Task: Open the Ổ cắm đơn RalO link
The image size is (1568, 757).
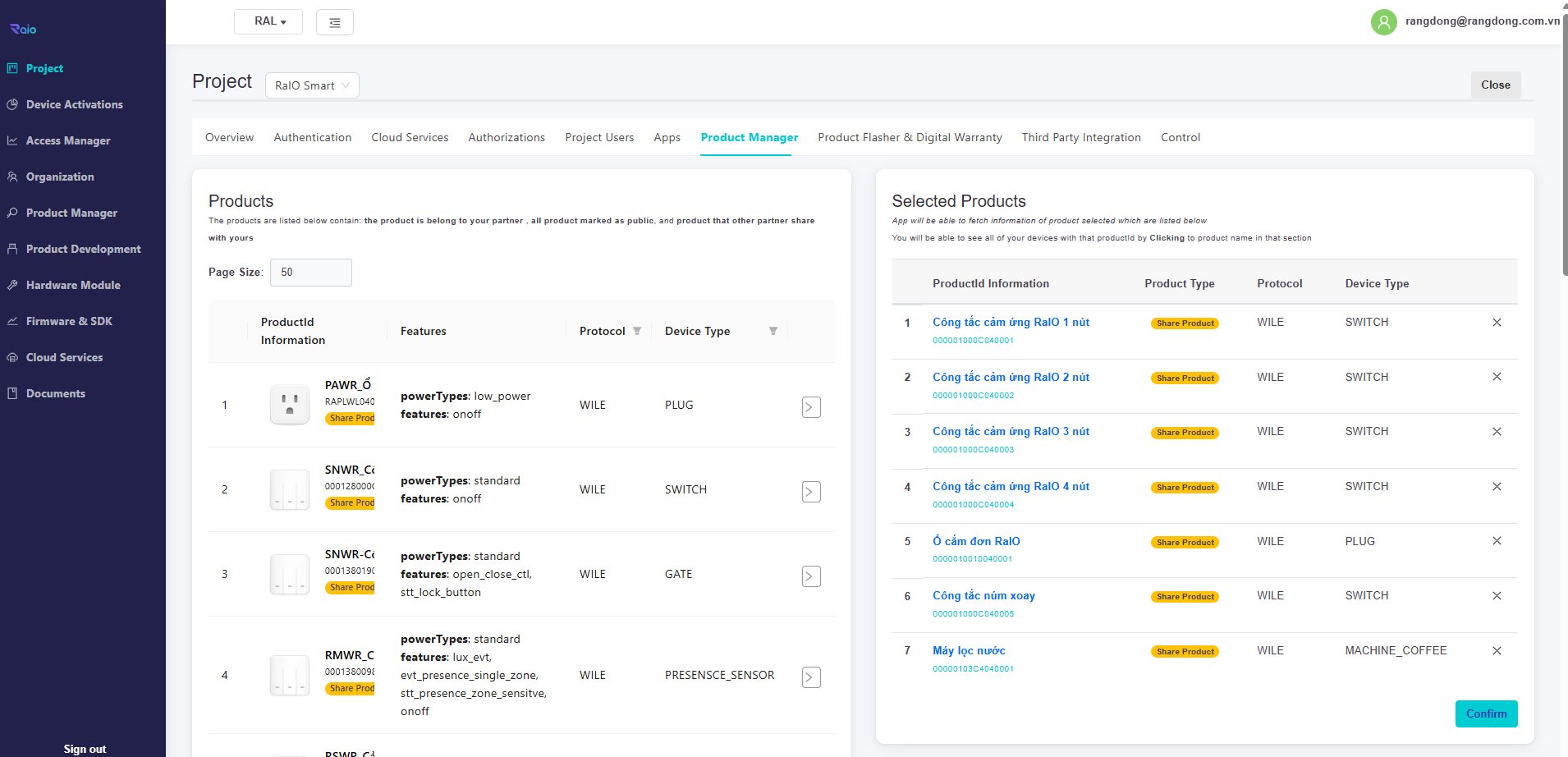Action: coord(976,541)
